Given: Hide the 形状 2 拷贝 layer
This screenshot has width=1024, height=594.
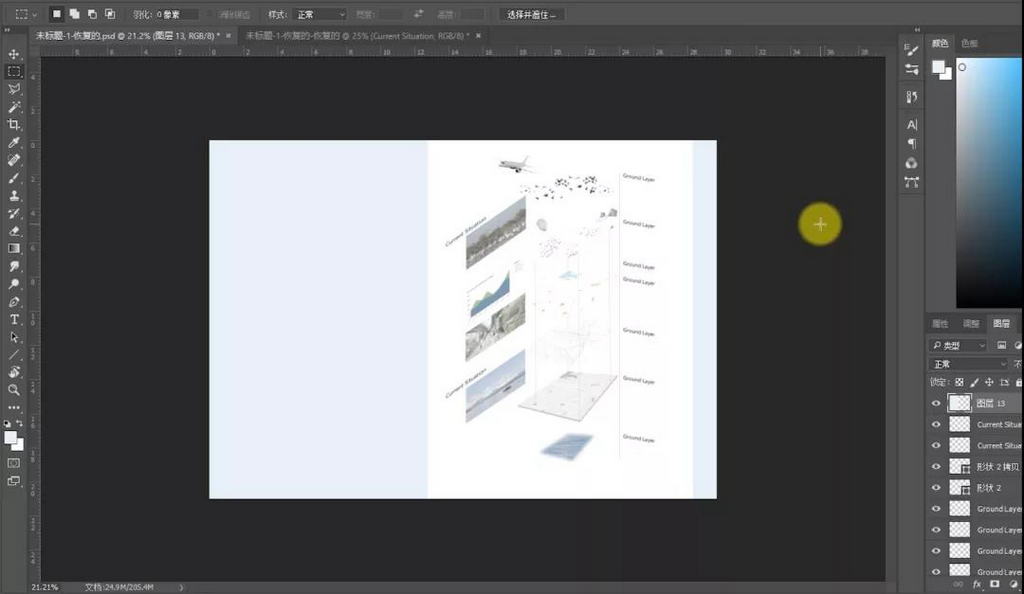Looking at the screenshot, I should [936, 466].
